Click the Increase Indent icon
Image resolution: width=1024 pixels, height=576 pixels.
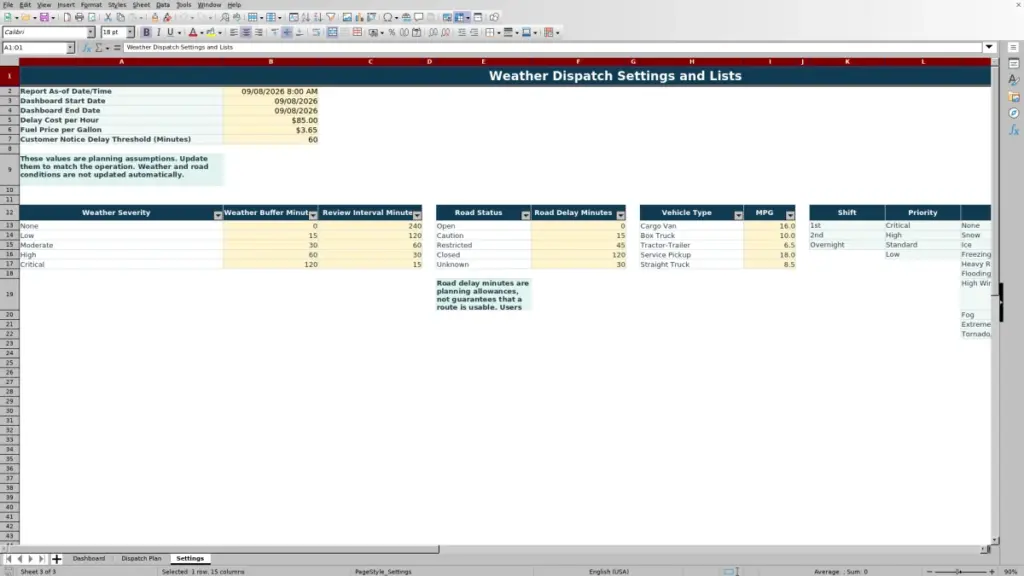coord(462,32)
